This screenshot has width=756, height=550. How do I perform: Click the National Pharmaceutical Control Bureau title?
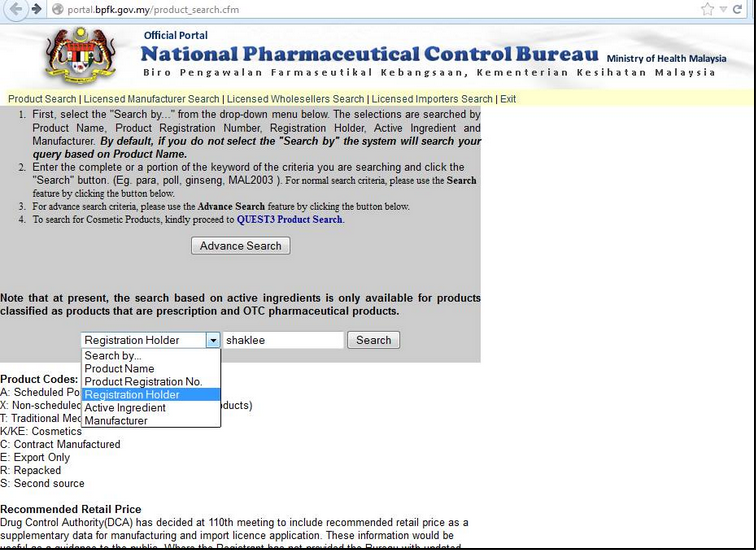point(369,54)
